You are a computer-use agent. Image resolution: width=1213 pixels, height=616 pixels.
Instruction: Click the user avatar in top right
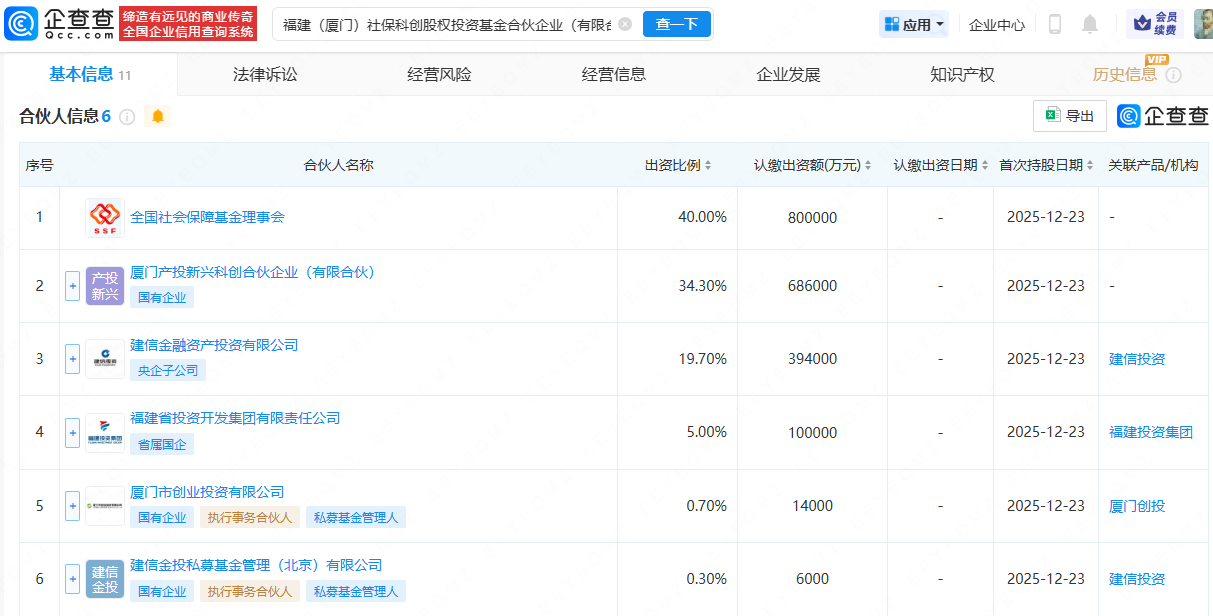pos(1202,24)
